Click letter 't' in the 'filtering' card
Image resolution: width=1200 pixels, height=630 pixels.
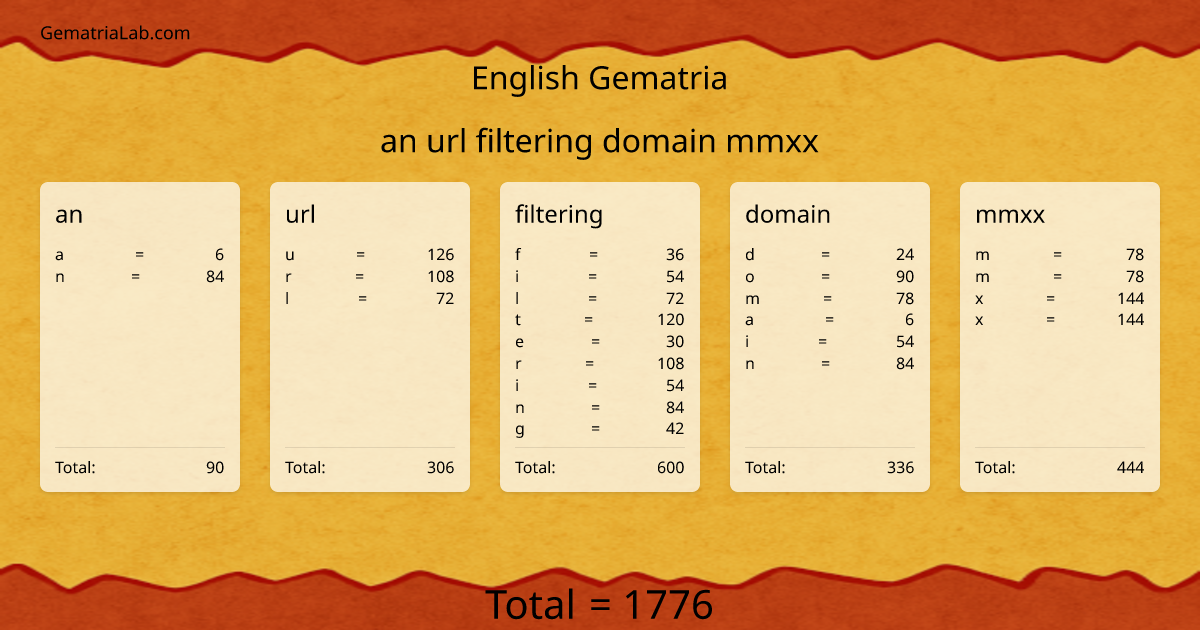pos(518,320)
